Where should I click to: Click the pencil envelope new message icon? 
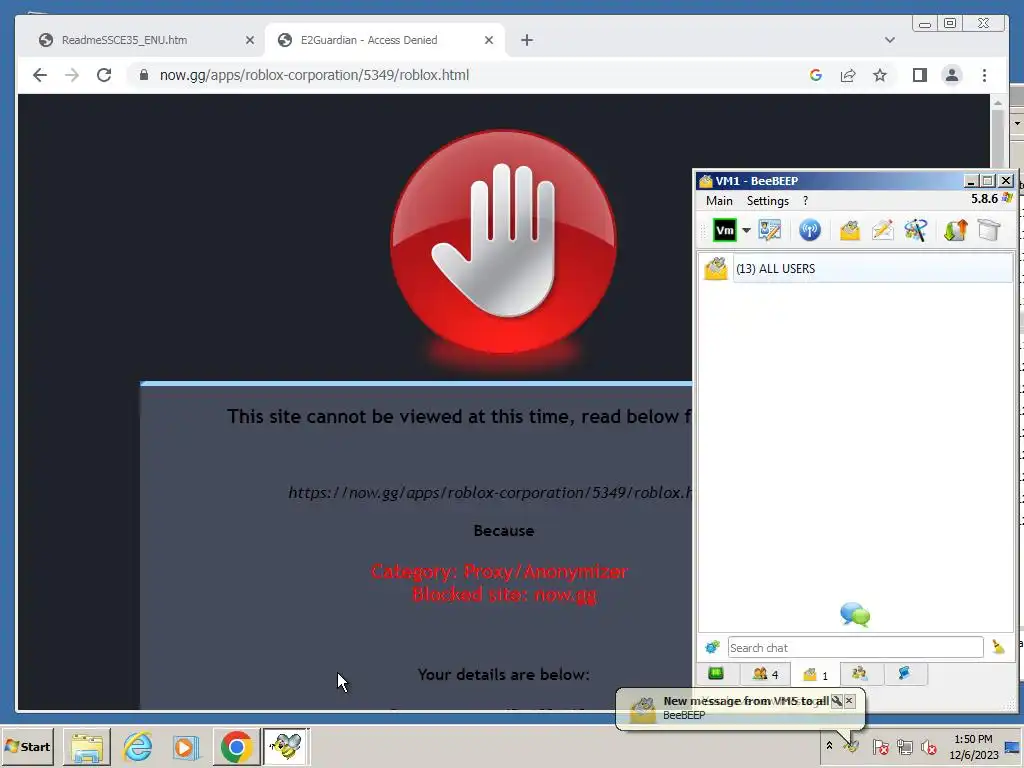click(882, 230)
